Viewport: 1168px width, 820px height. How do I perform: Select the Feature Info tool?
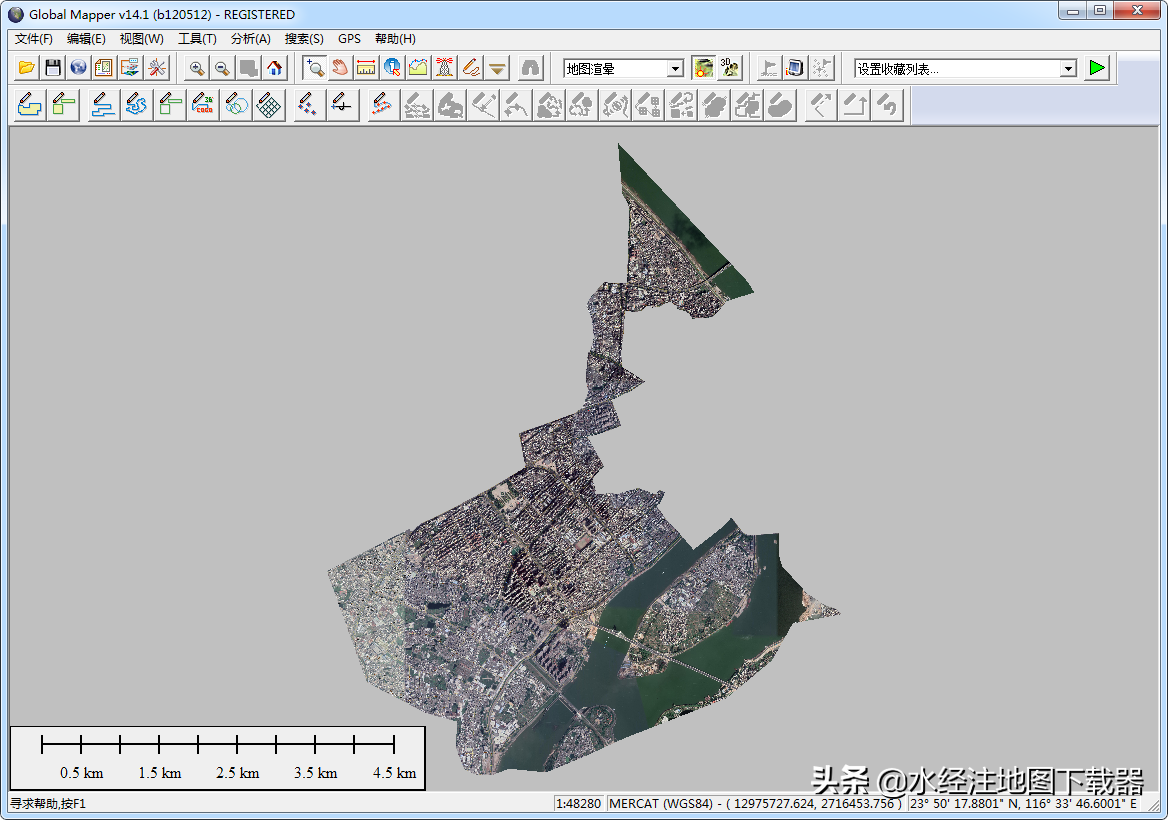tap(392, 68)
